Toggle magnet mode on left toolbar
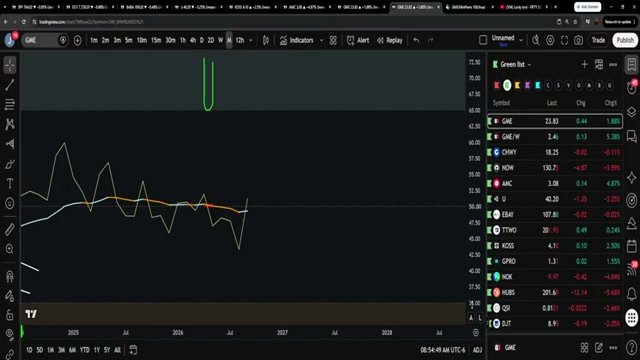The width and height of the screenshot is (640, 360). click(10, 276)
